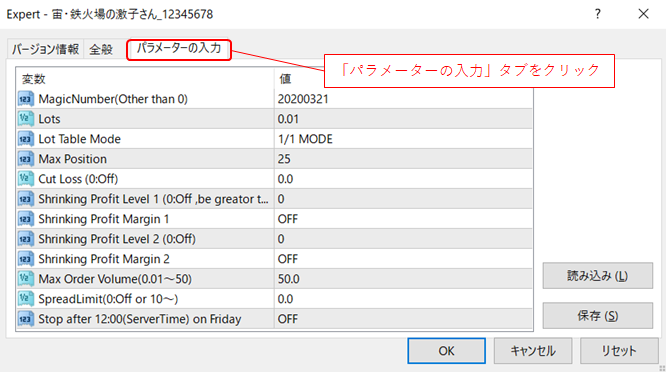The width and height of the screenshot is (666, 372).
Task: Click the icon beside Max Position
Action: tap(25, 159)
